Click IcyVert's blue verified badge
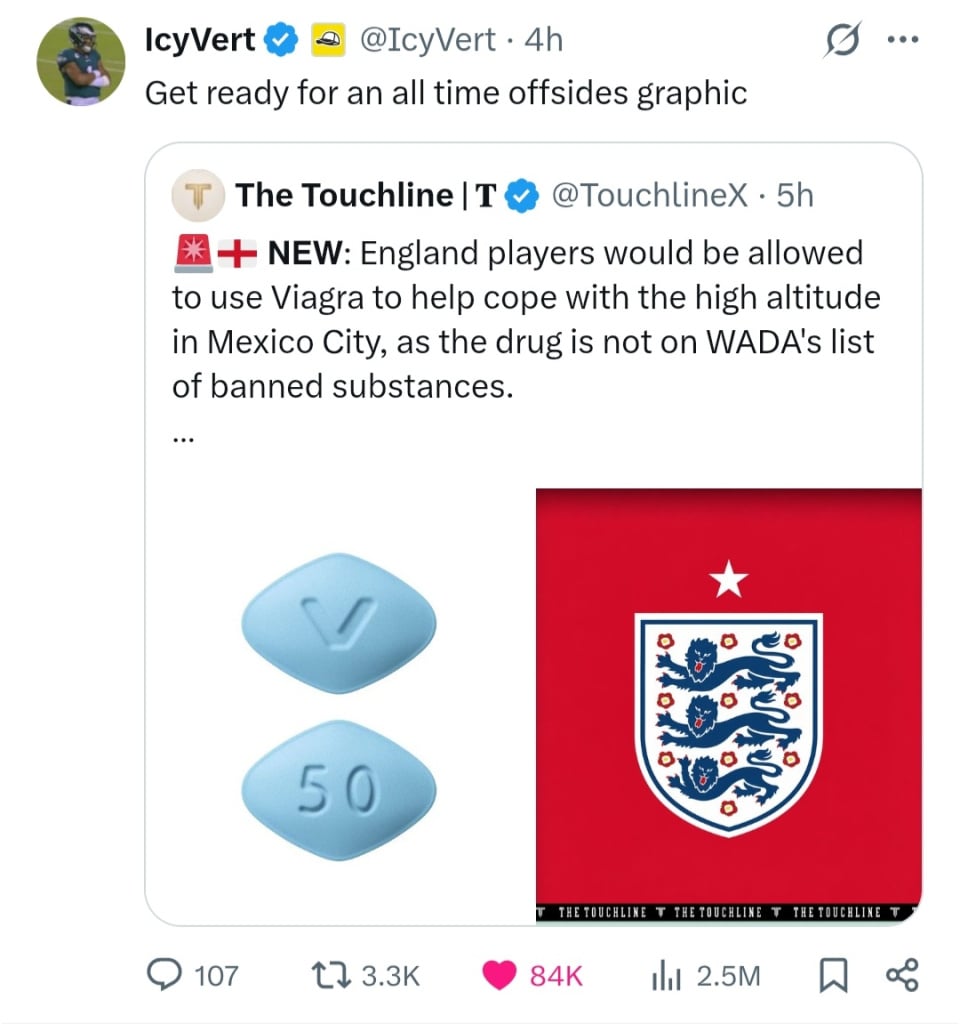 (x=281, y=40)
